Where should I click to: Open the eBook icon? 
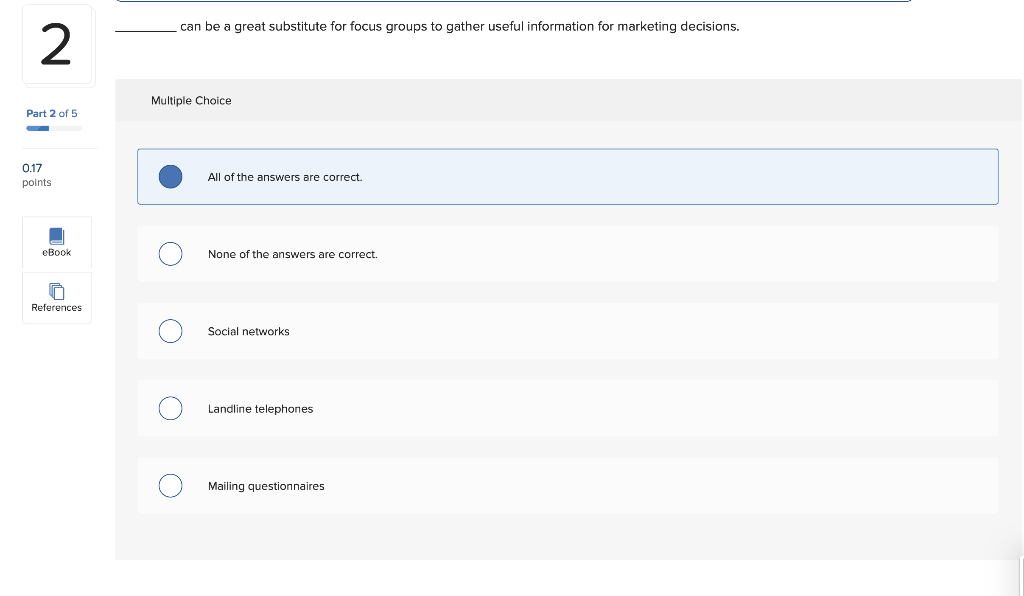[56, 236]
